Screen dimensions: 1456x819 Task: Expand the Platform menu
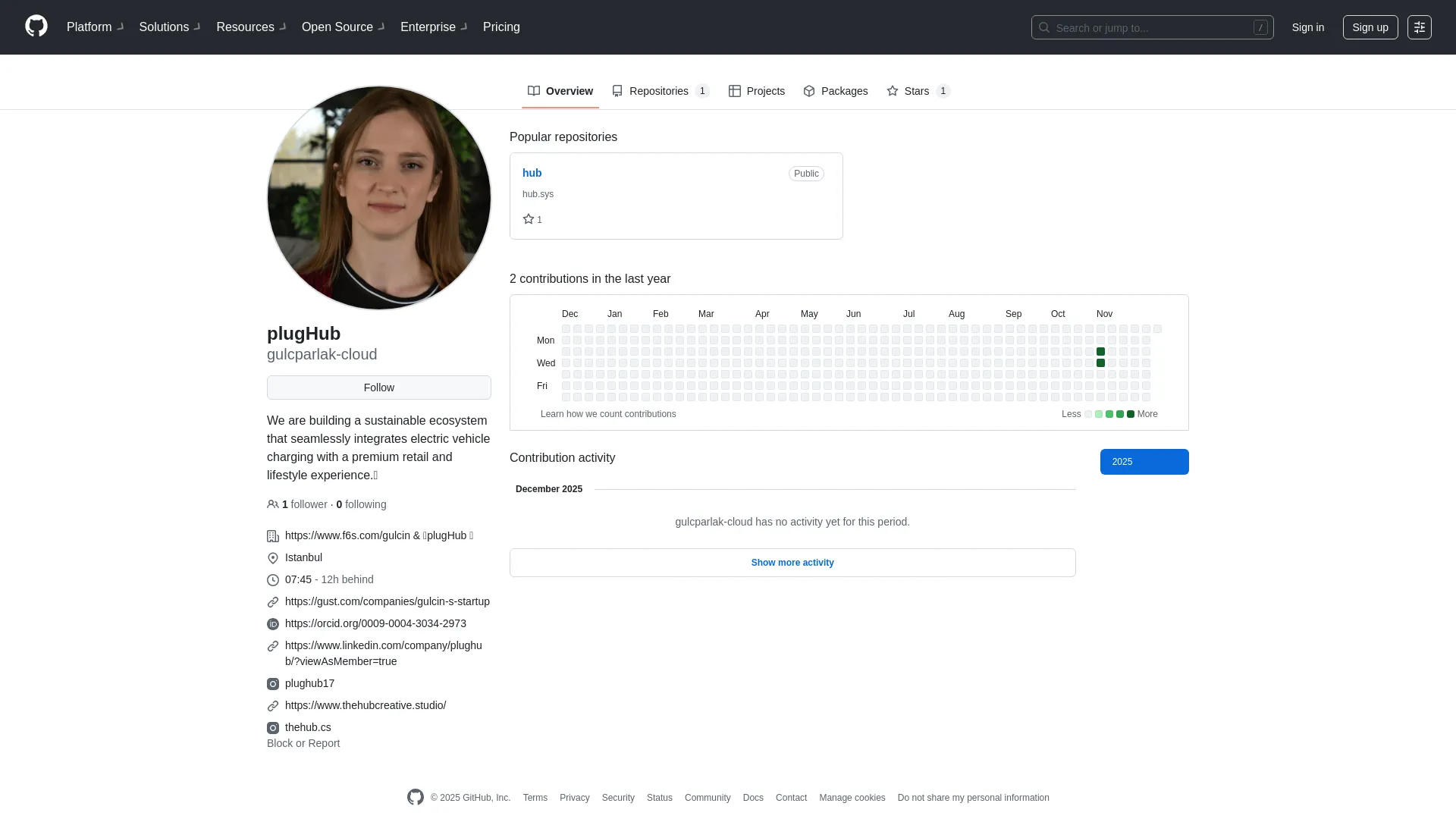95,27
